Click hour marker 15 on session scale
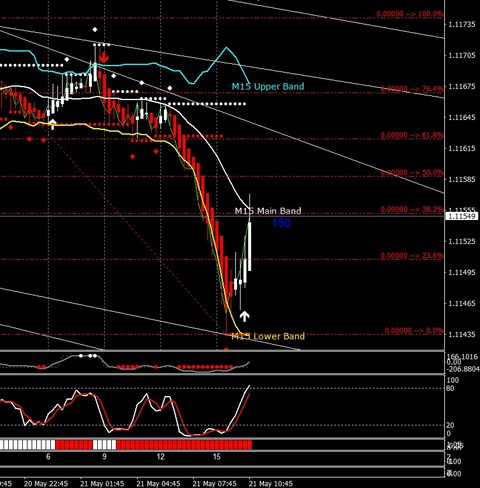480x488 pixels. [x=217, y=456]
